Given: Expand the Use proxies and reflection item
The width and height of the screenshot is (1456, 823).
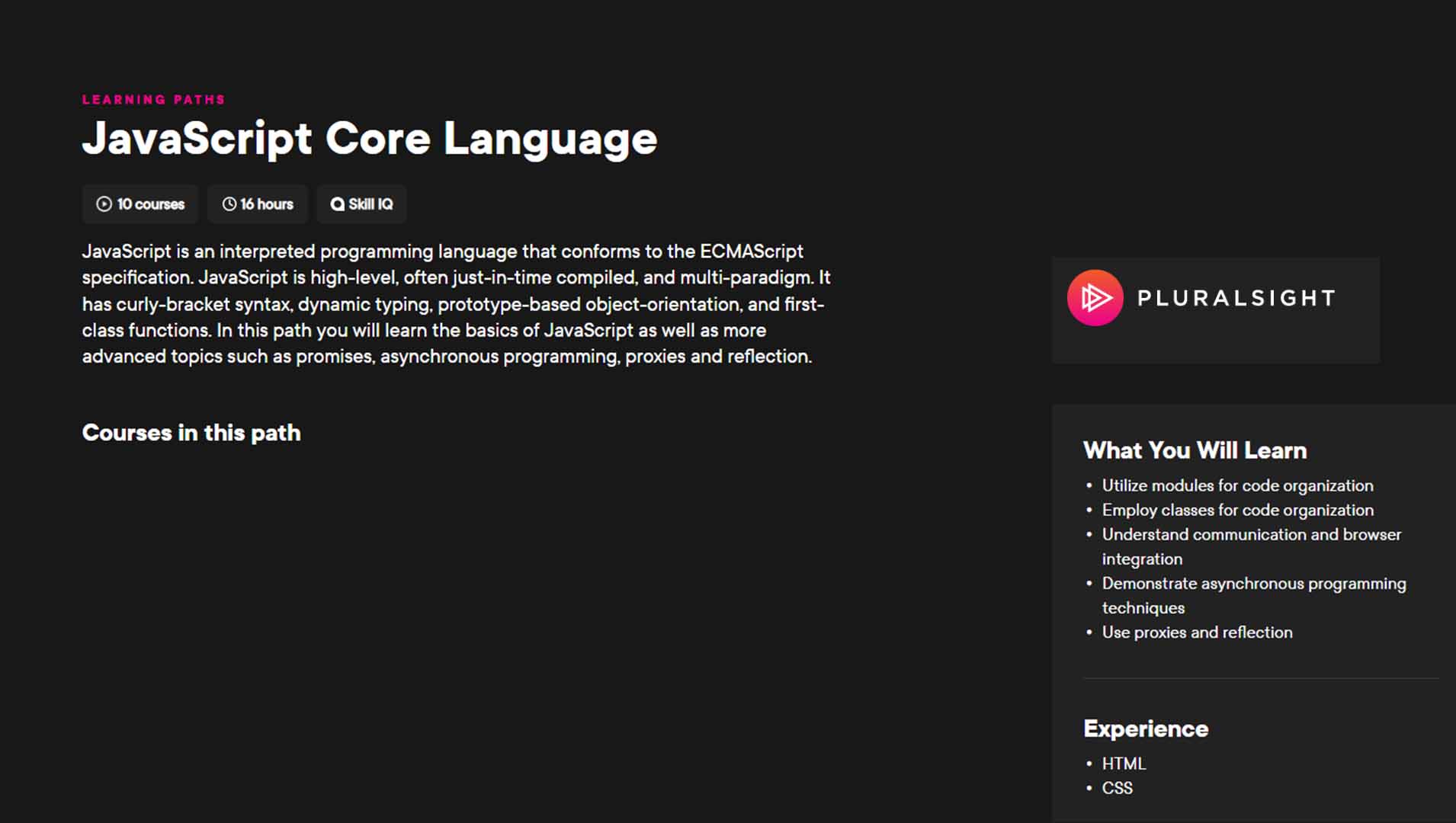Looking at the screenshot, I should point(1197,632).
